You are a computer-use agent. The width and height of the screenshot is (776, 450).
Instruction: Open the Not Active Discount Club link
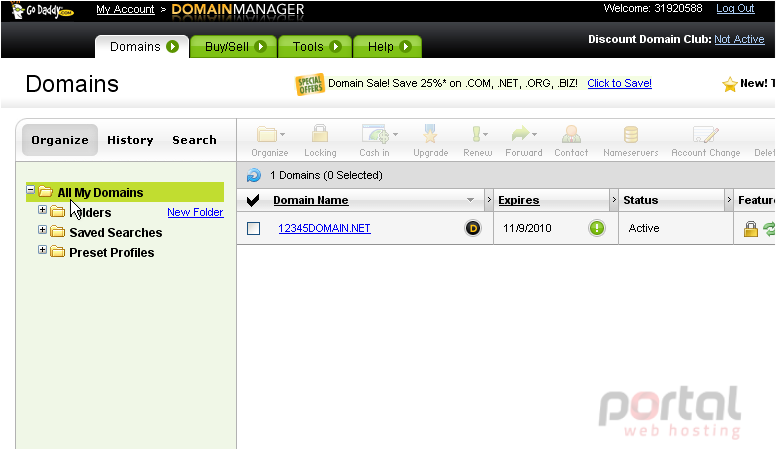pyautogui.click(x=739, y=39)
